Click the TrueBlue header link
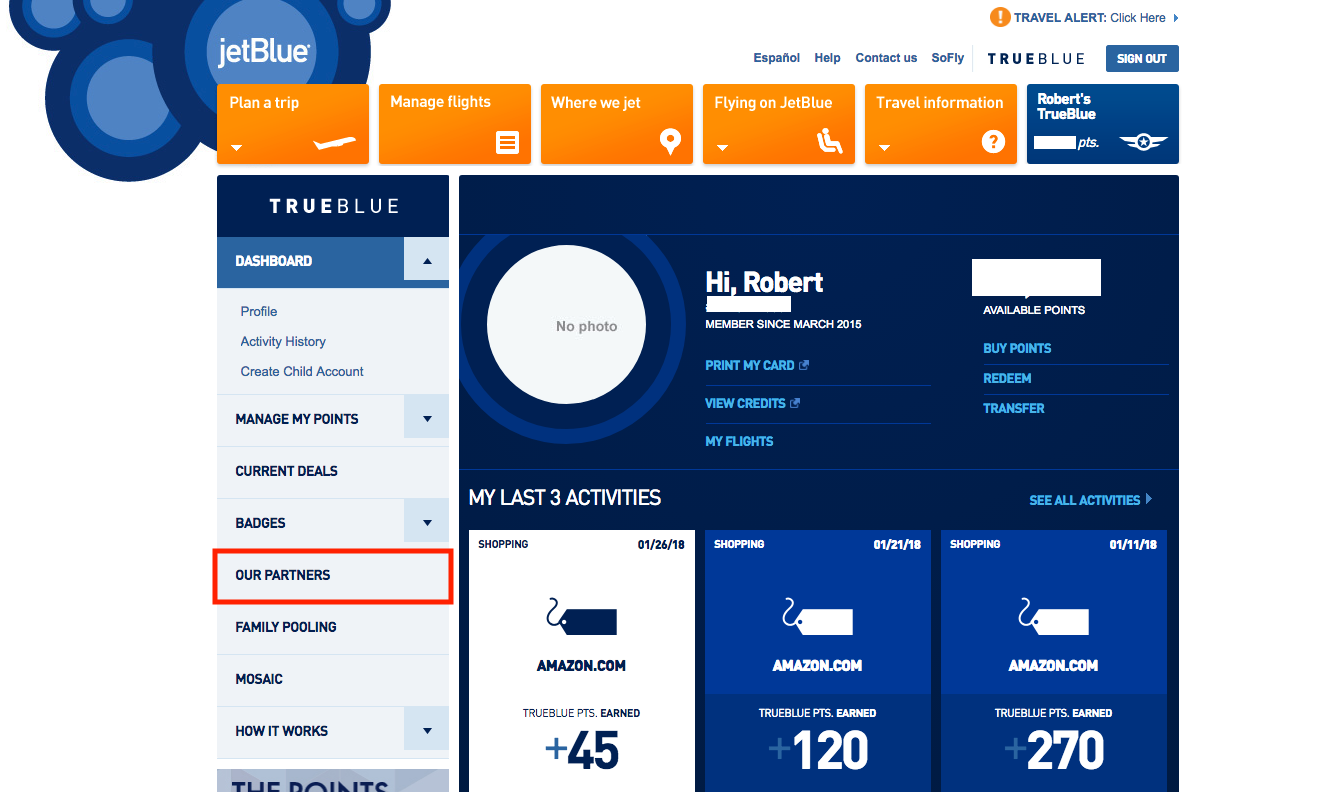Screen dimensions: 1330x792 click(1036, 58)
